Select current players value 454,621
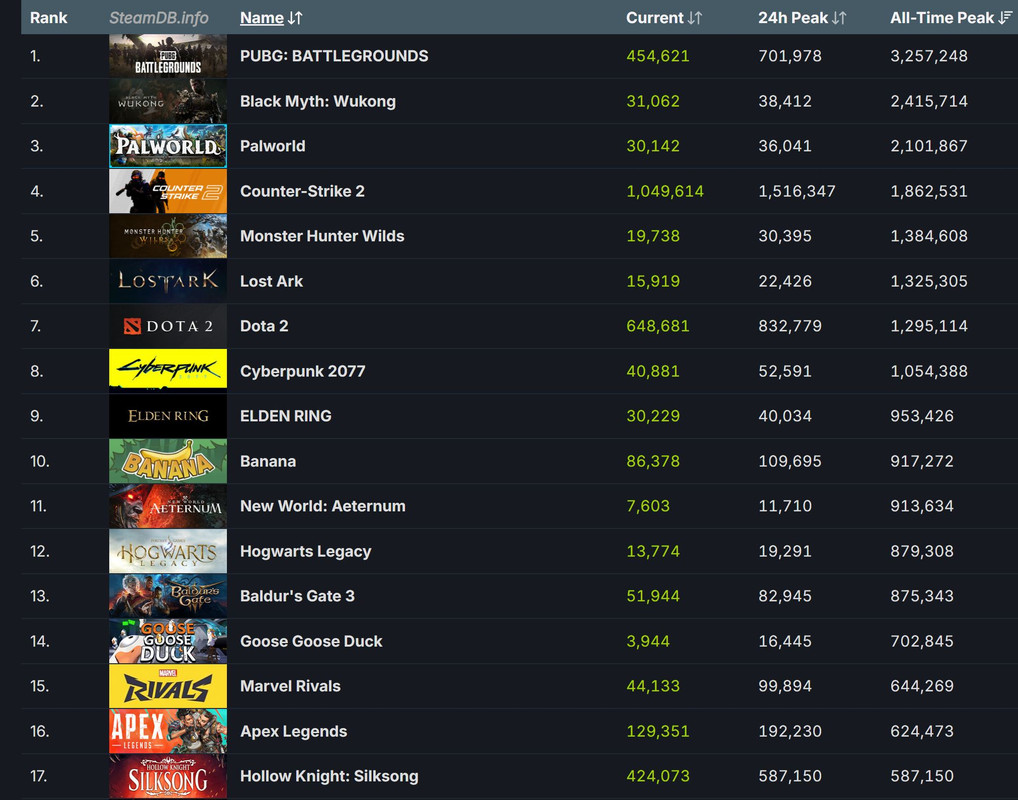This screenshot has height=800, width=1018. [x=658, y=56]
